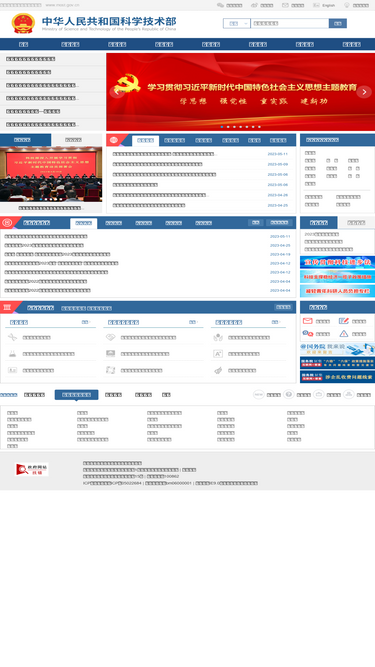The width and height of the screenshot is (375, 667).
Task: Click the blue search button
Action: (x=338, y=23)
